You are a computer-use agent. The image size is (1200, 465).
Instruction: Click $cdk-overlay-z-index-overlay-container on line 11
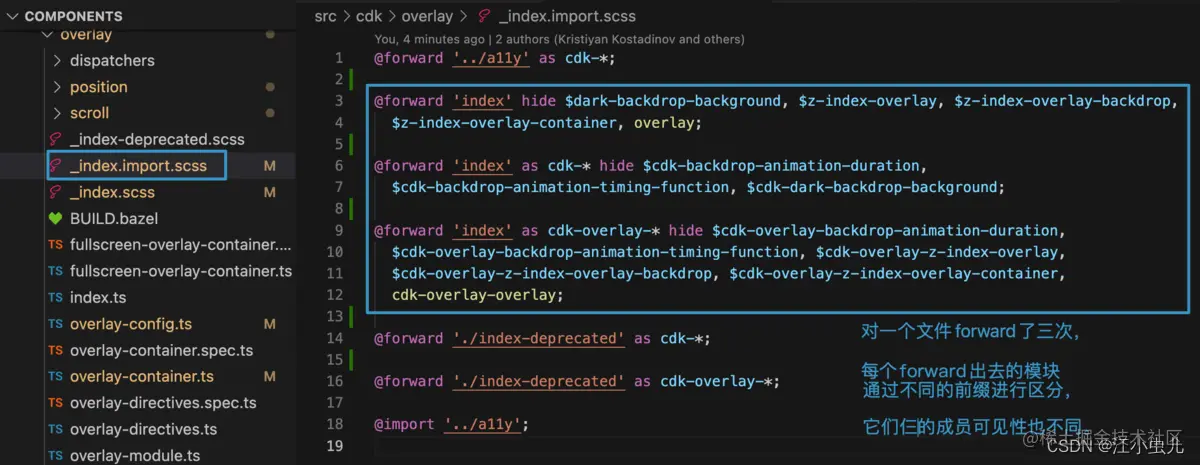(x=893, y=273)
